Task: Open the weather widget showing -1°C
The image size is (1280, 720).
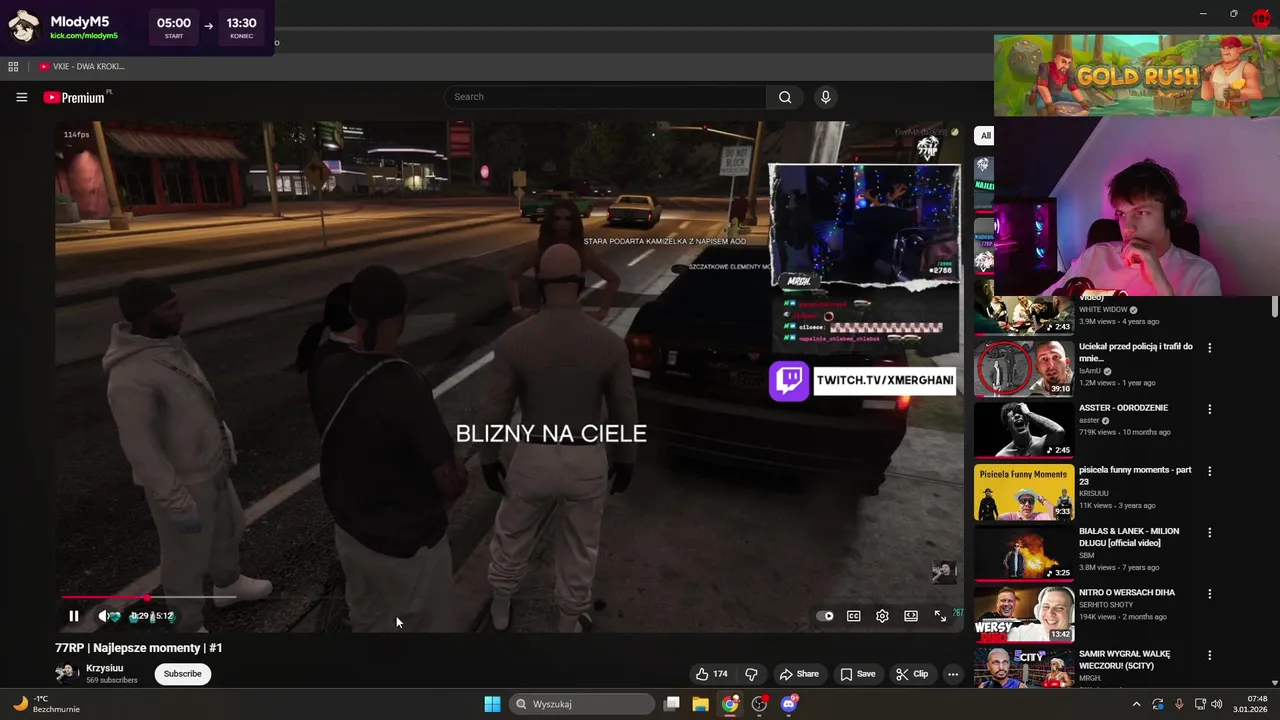Action: click(45, 704)
